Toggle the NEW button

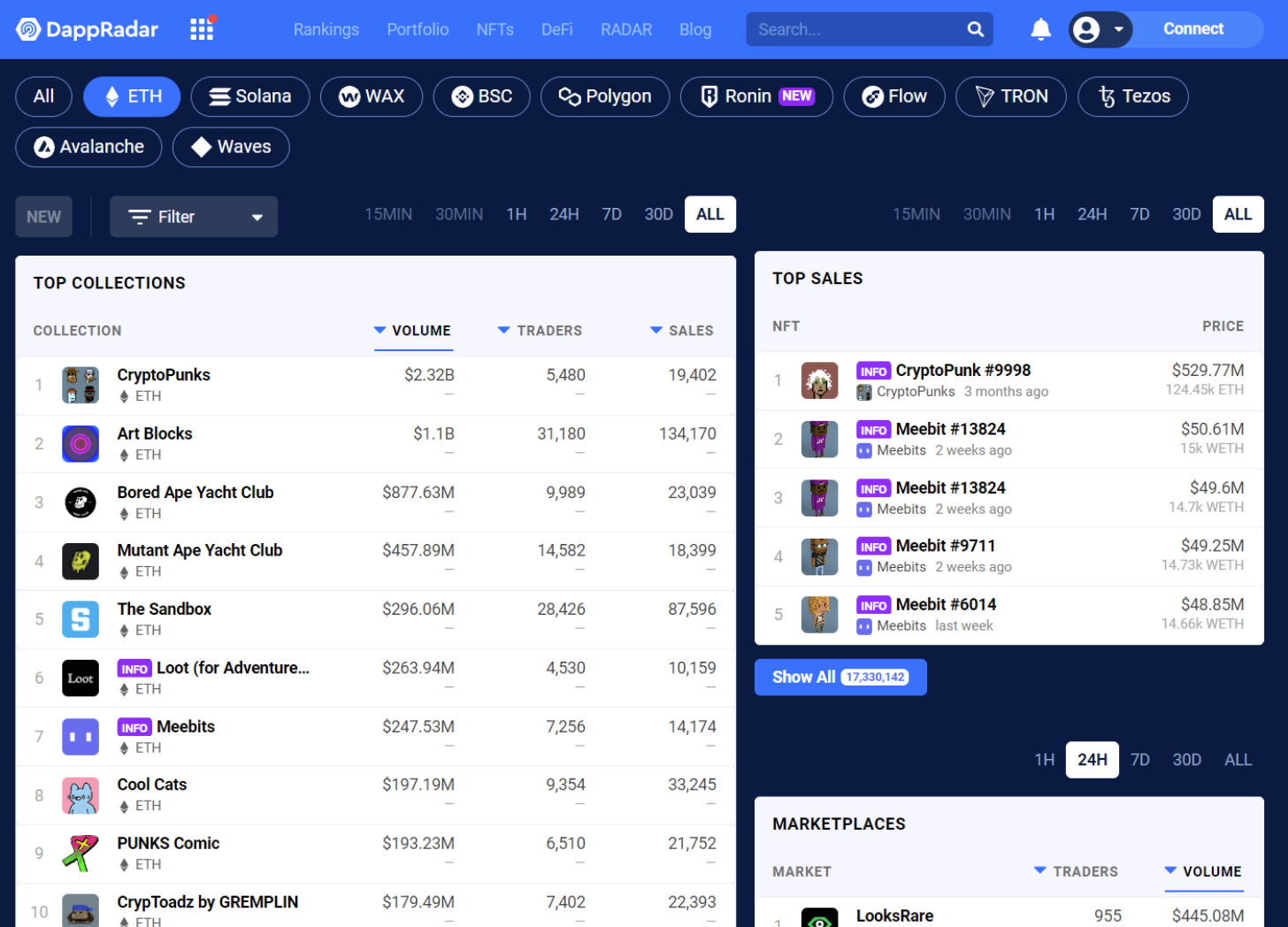[44, 217]
